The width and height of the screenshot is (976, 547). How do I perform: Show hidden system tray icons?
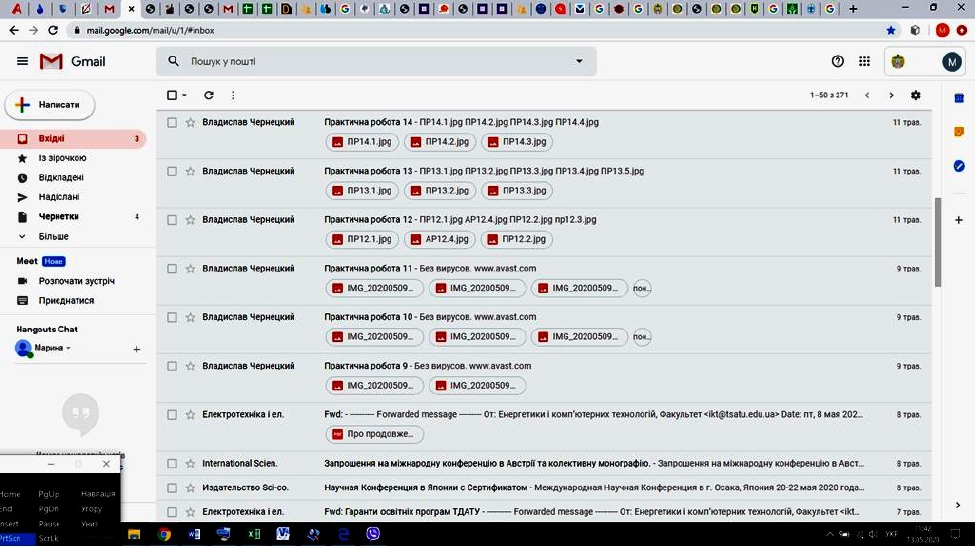830,534
